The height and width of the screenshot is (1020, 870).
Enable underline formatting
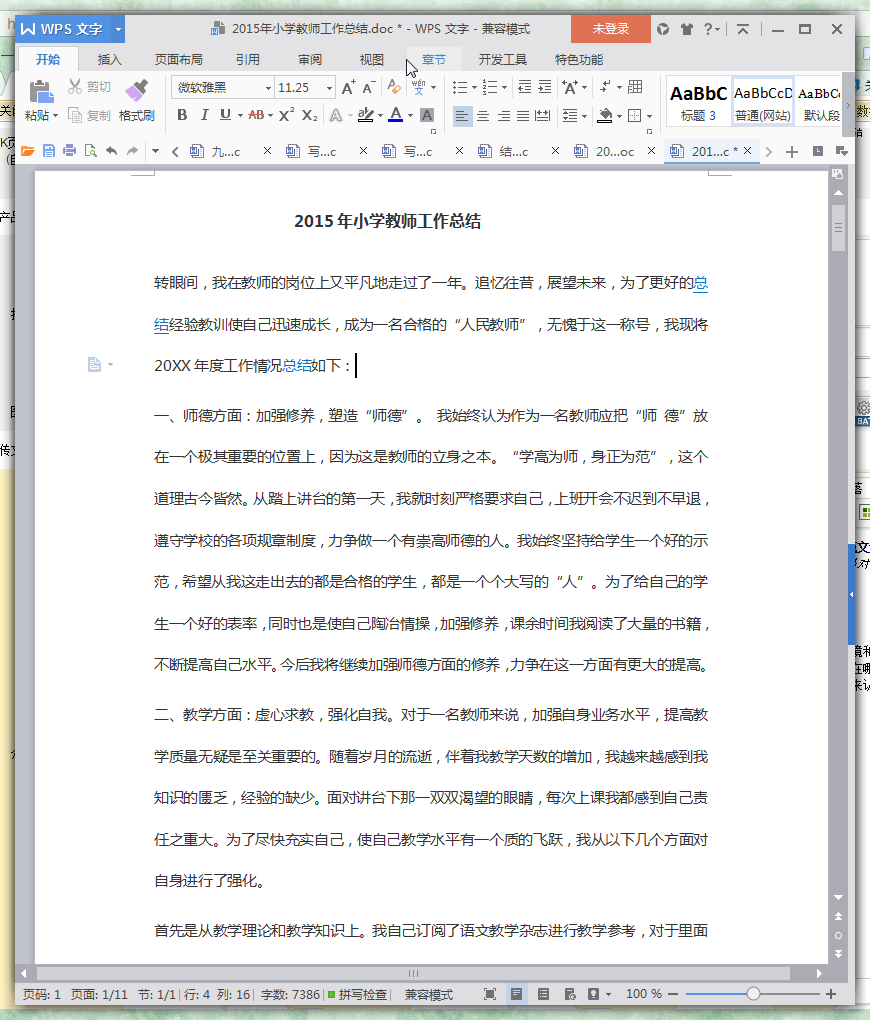pos(223,115)
